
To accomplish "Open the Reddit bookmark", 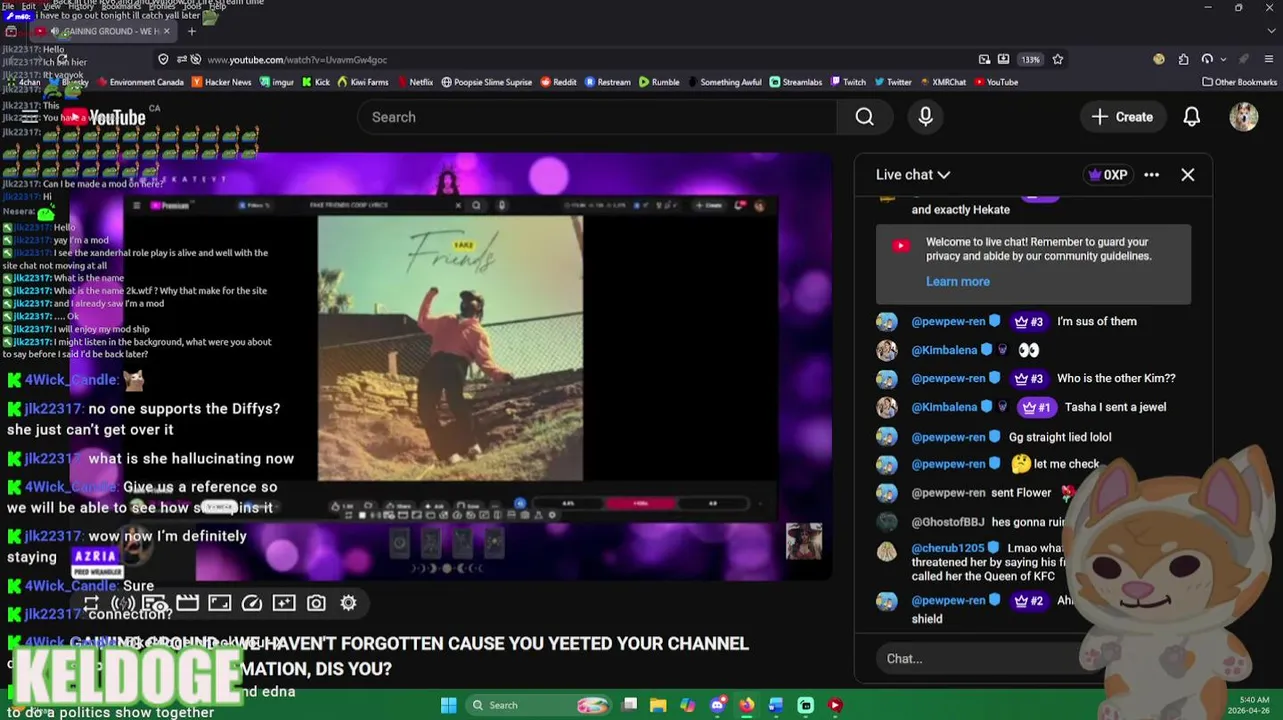I will pos(558,82).
